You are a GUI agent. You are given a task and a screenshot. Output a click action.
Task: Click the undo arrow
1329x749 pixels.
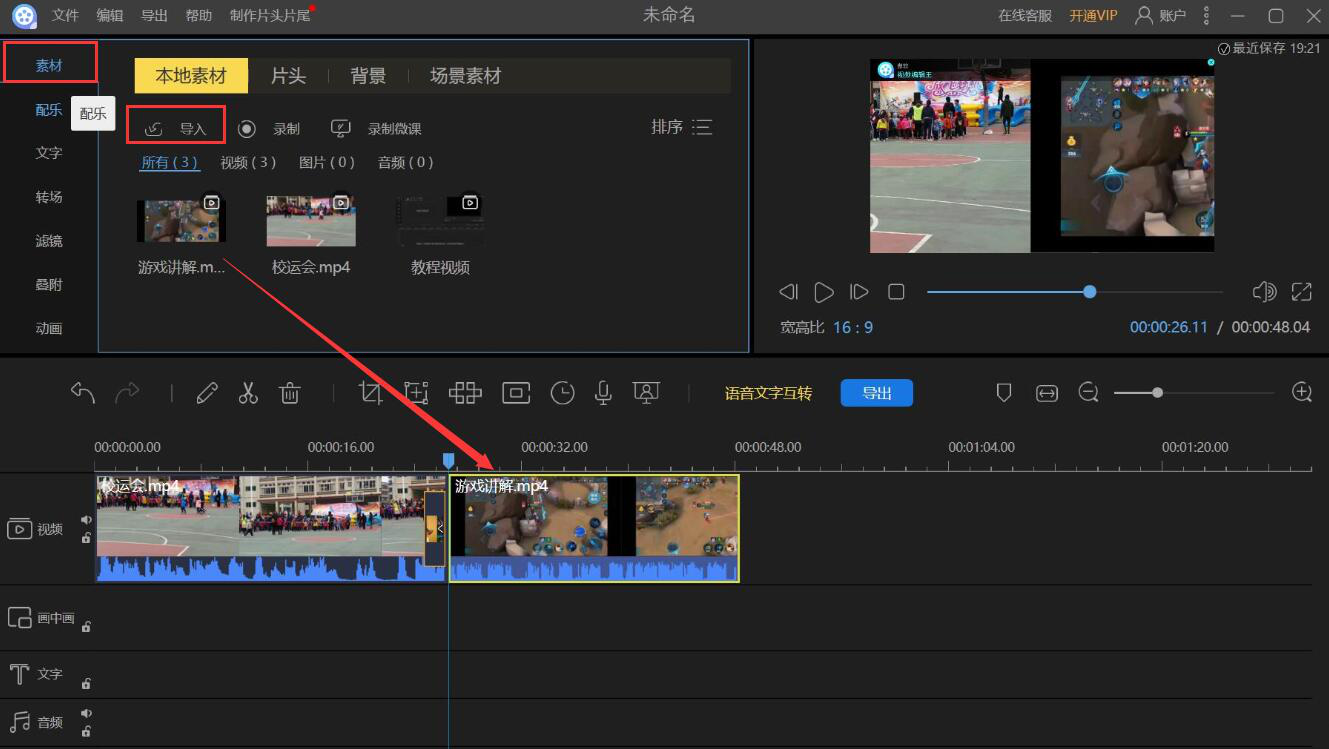point(83,393)
